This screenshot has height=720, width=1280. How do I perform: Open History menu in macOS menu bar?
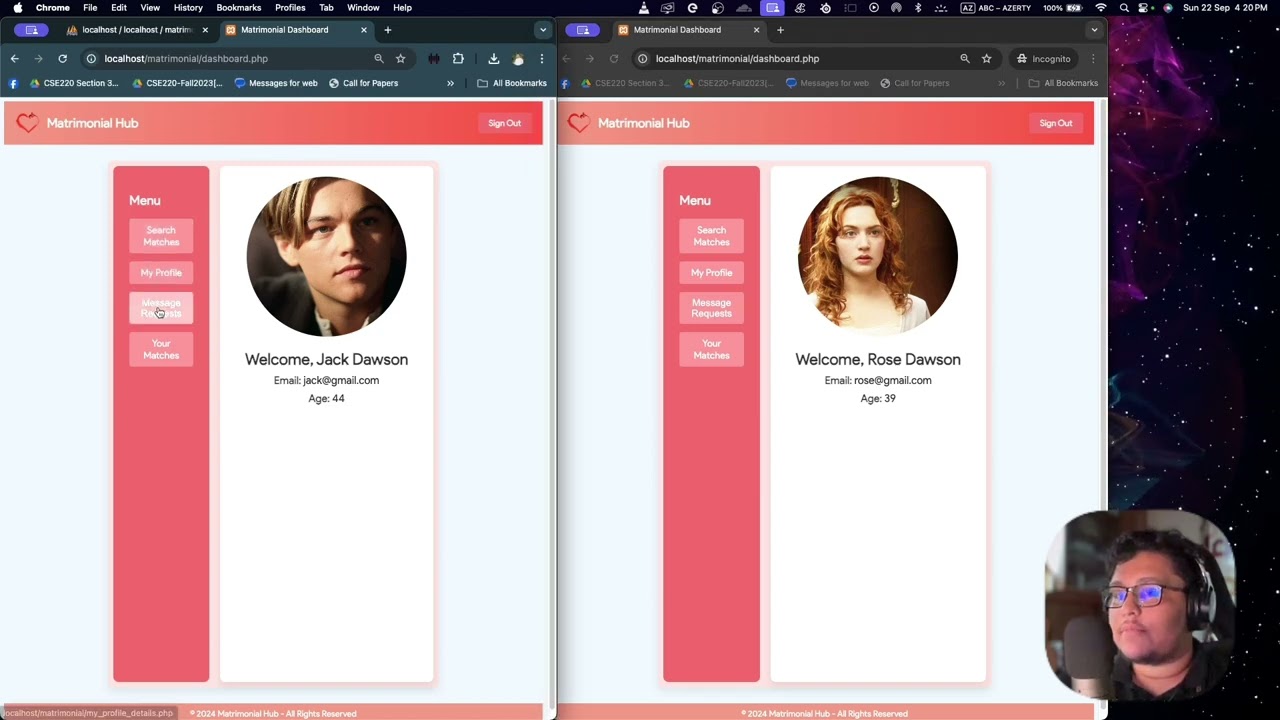pos(188,8)
